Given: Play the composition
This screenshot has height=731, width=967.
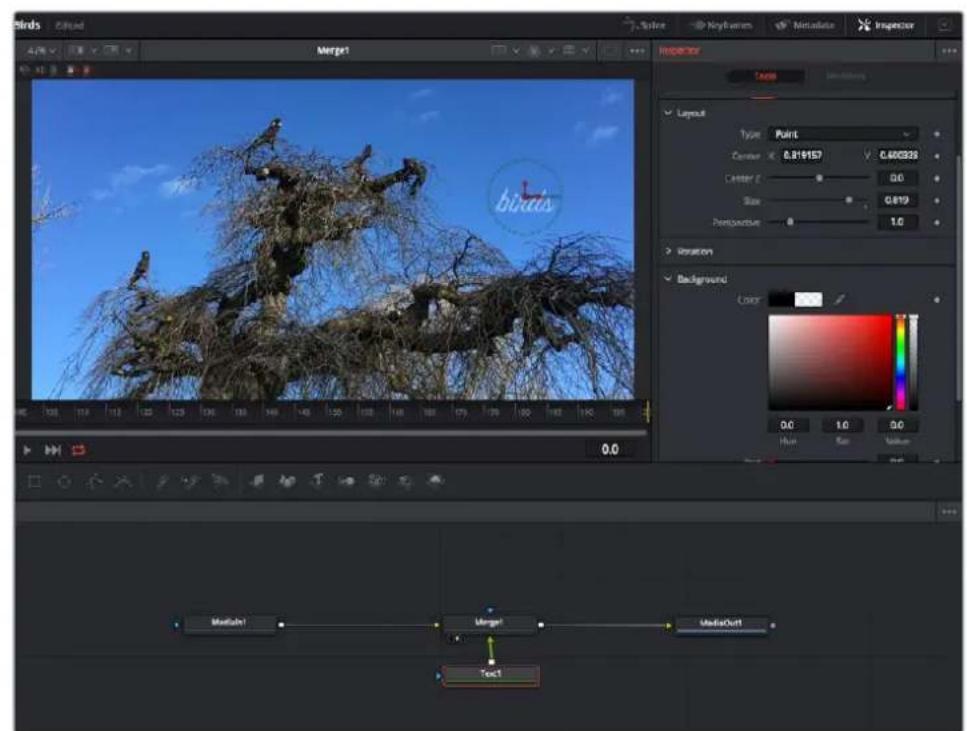Looking at the screenshot, I should 27,450.
